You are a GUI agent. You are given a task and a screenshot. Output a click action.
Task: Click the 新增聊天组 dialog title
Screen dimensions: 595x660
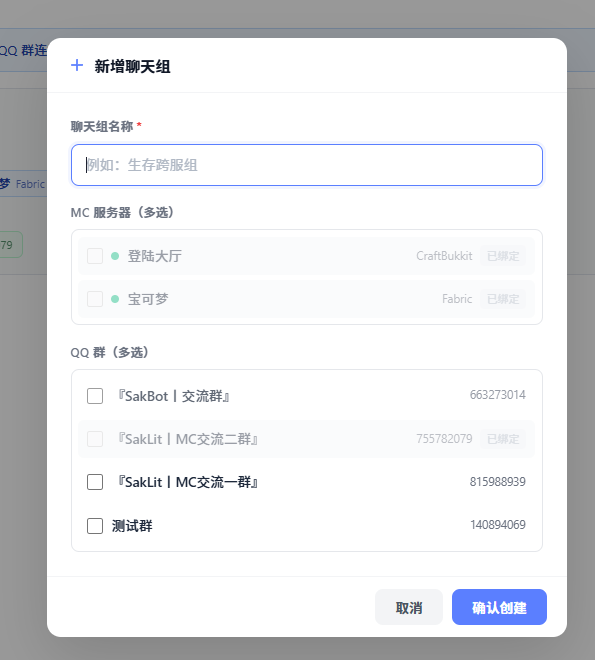(132, 67)
